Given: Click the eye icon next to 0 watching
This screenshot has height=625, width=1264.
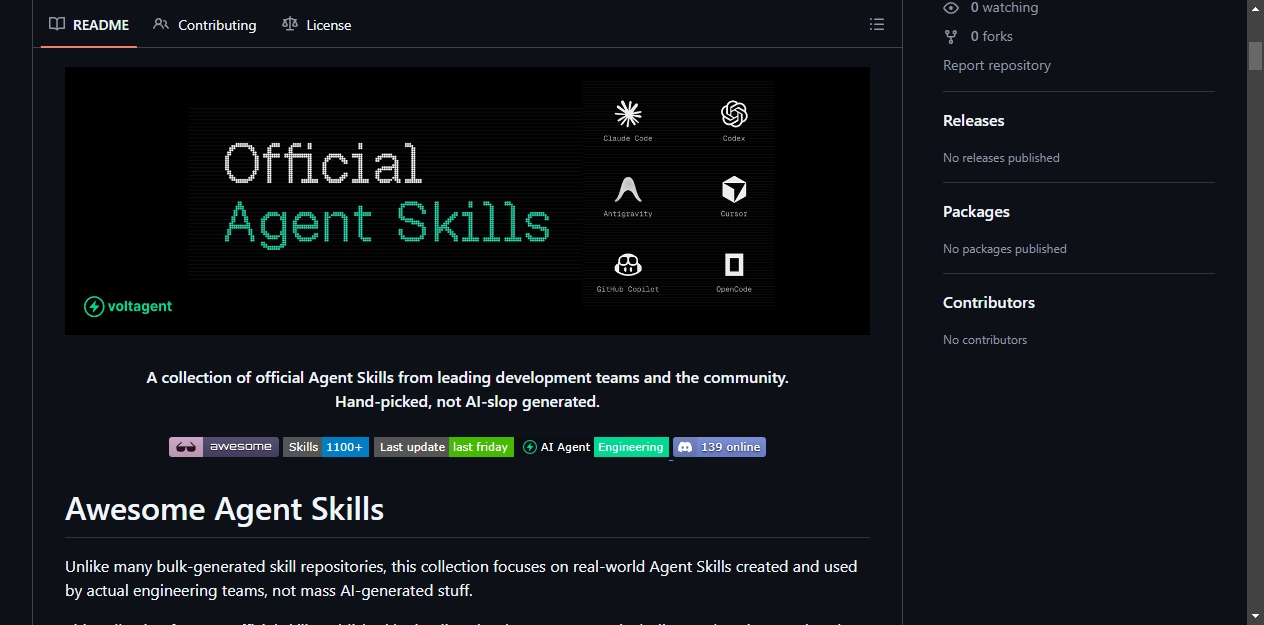Looking at the screenshot, I should pos(951,8).
